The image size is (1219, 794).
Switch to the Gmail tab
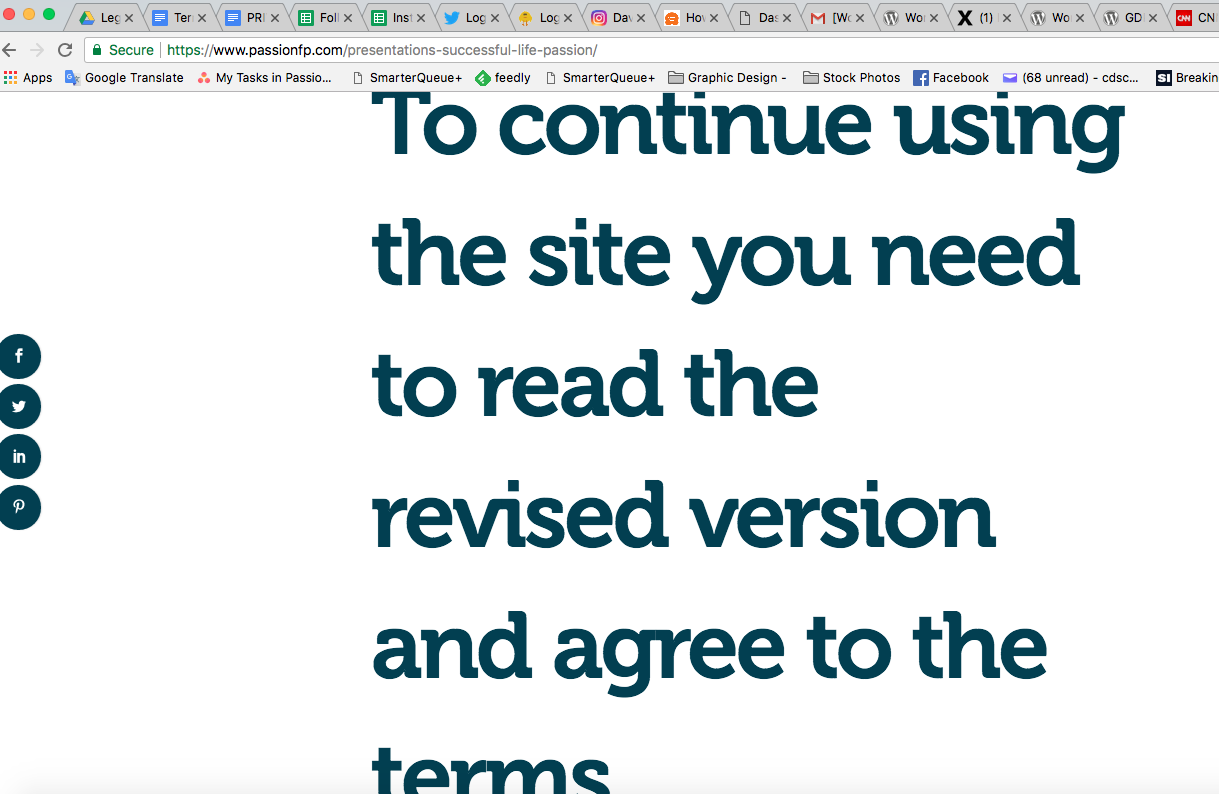[830, 17]
